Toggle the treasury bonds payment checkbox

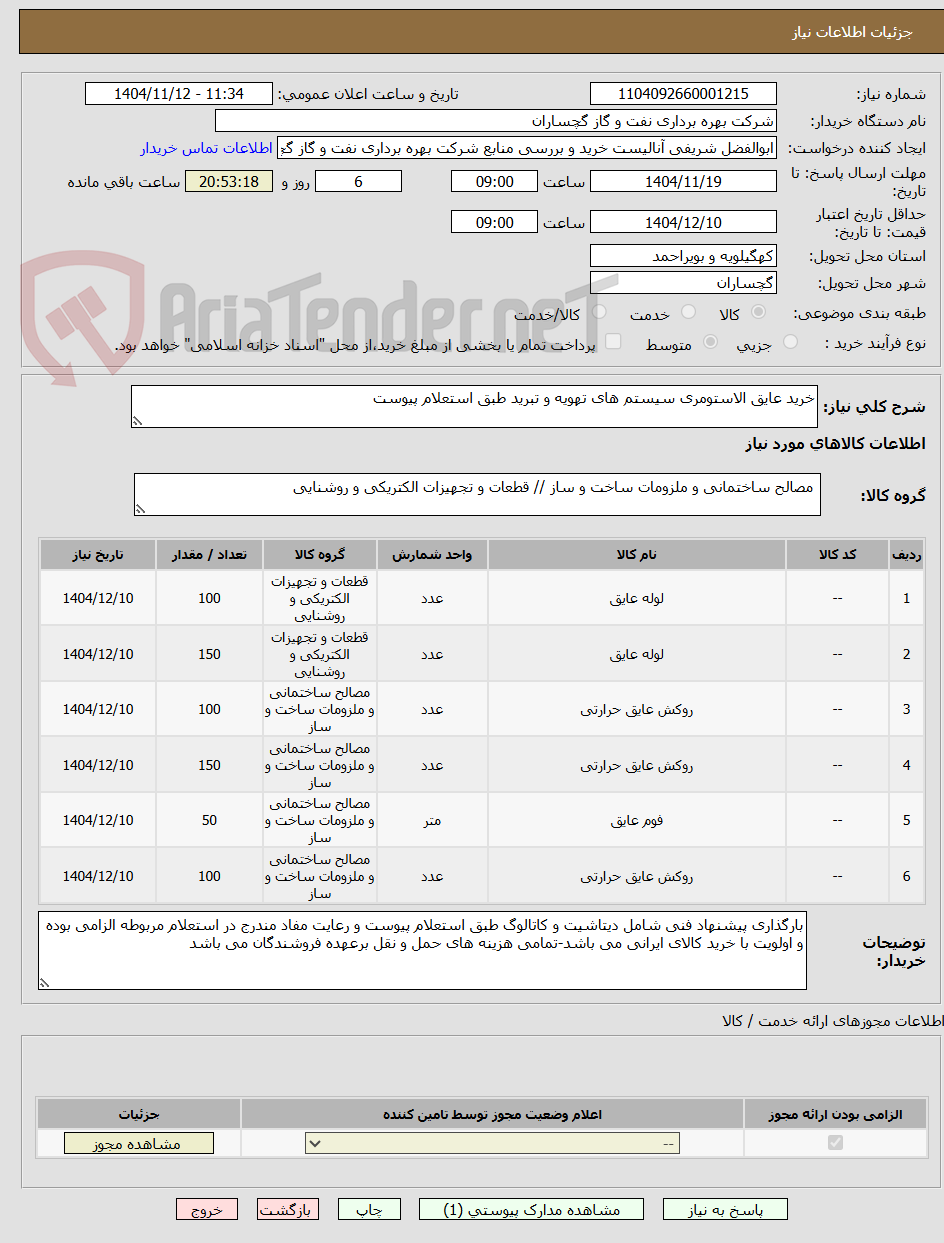[613, 343]
